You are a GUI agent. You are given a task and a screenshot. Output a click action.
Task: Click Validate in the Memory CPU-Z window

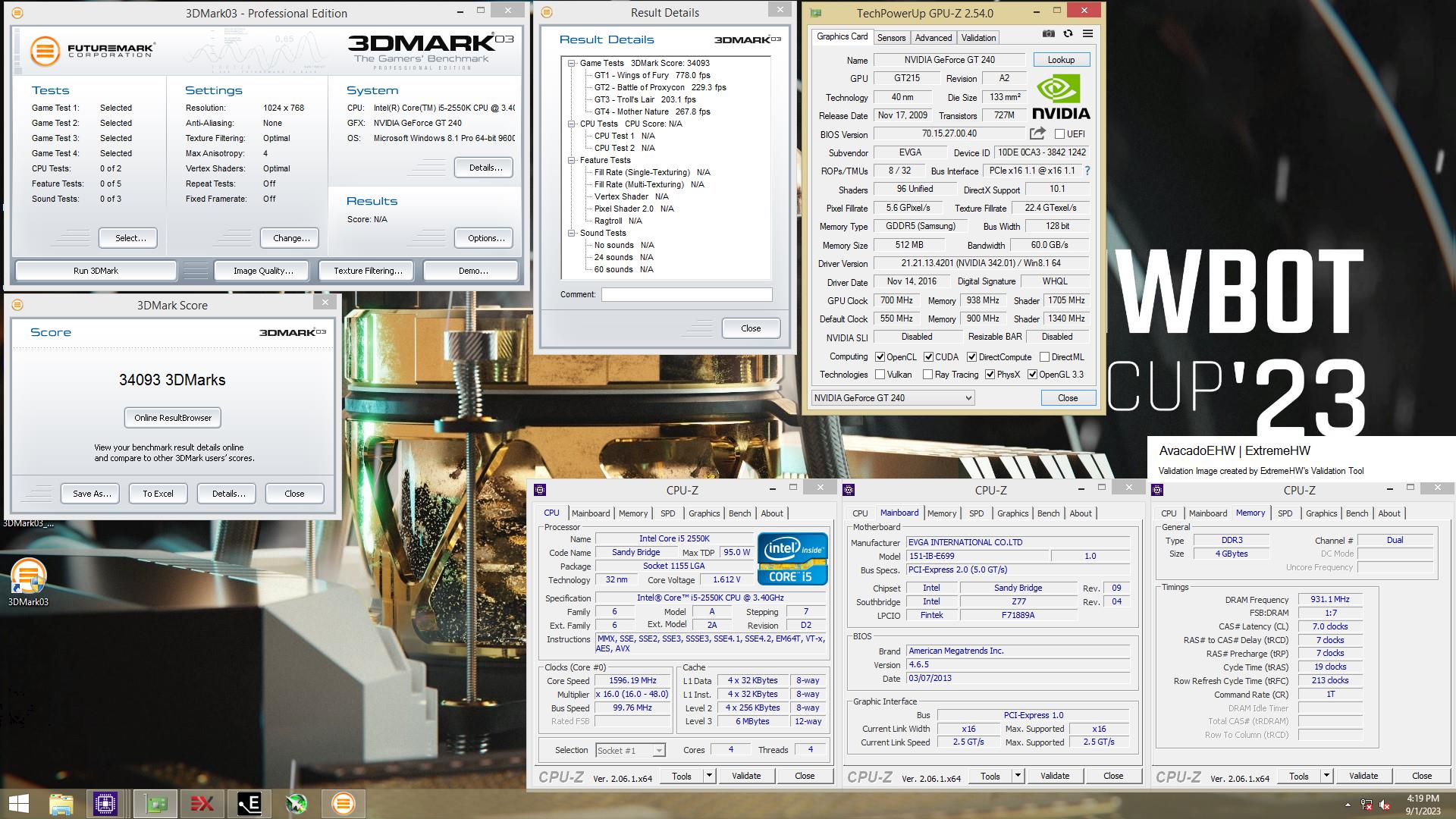(x=1363, y=776)
